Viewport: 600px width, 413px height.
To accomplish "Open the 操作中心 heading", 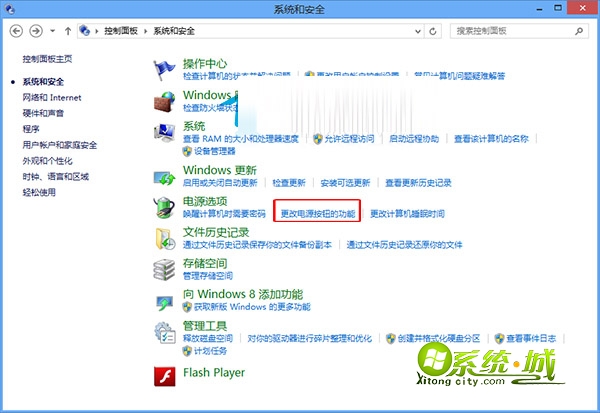I will point(205,64).
